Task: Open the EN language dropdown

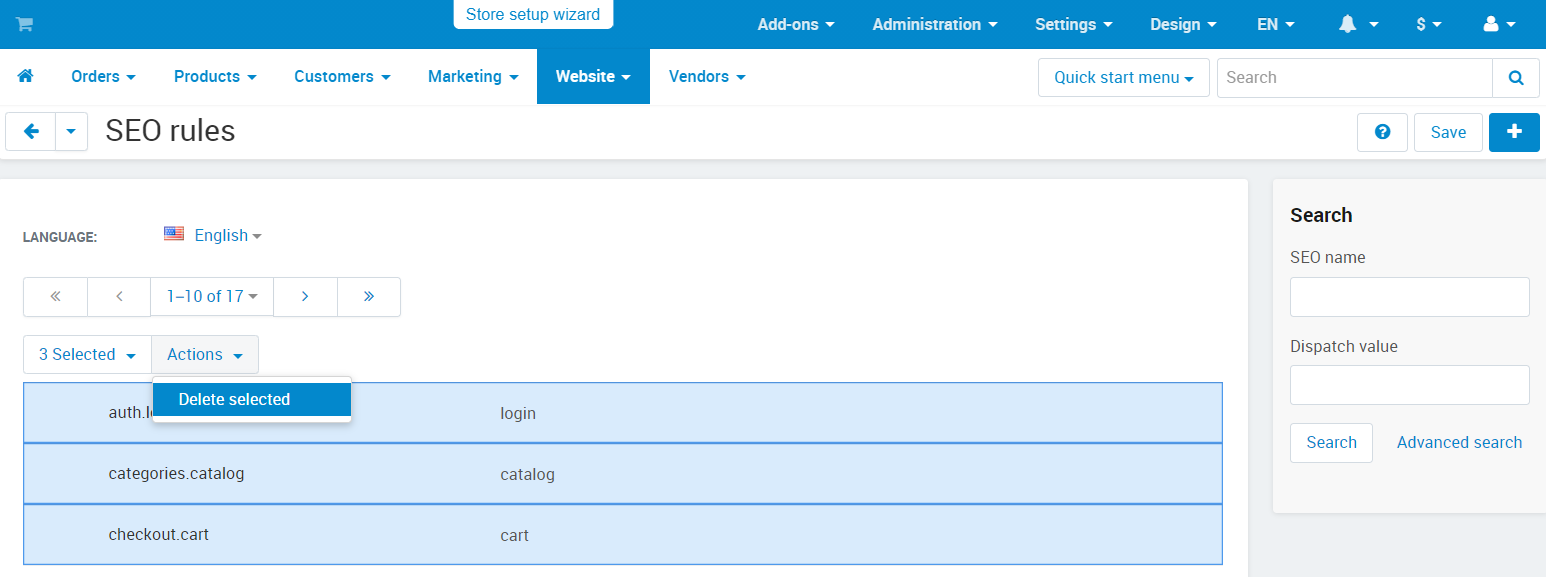Action: coord(1276,24)
